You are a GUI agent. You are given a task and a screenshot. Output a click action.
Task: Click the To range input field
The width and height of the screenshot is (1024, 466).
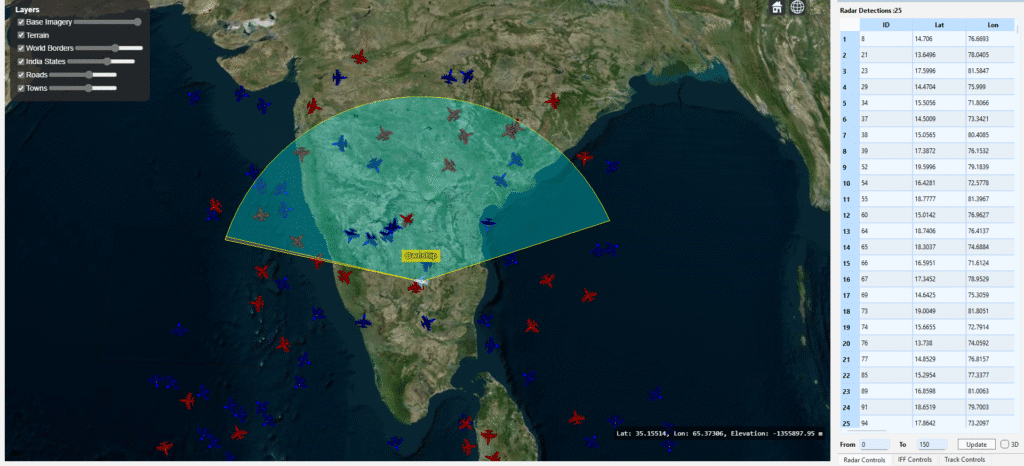[929, 444]
